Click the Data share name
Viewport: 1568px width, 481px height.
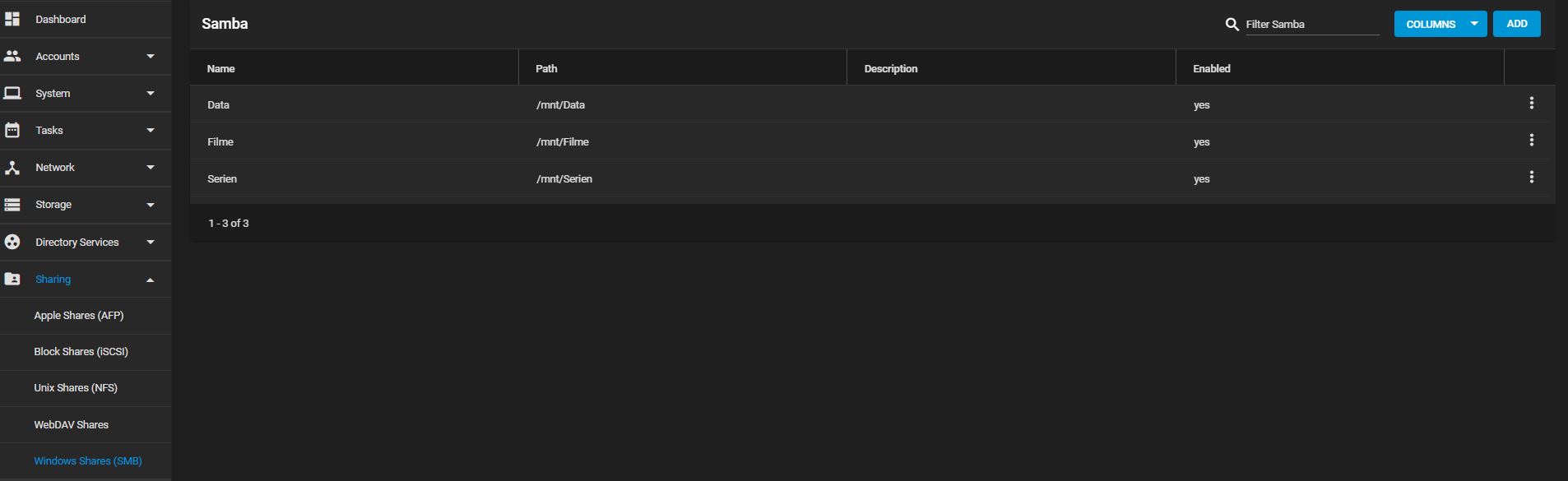click(218, 105)
